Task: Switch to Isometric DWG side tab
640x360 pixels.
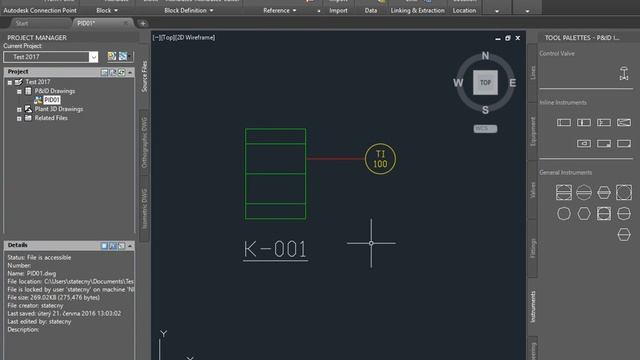Action: click(x=144, y=209)
